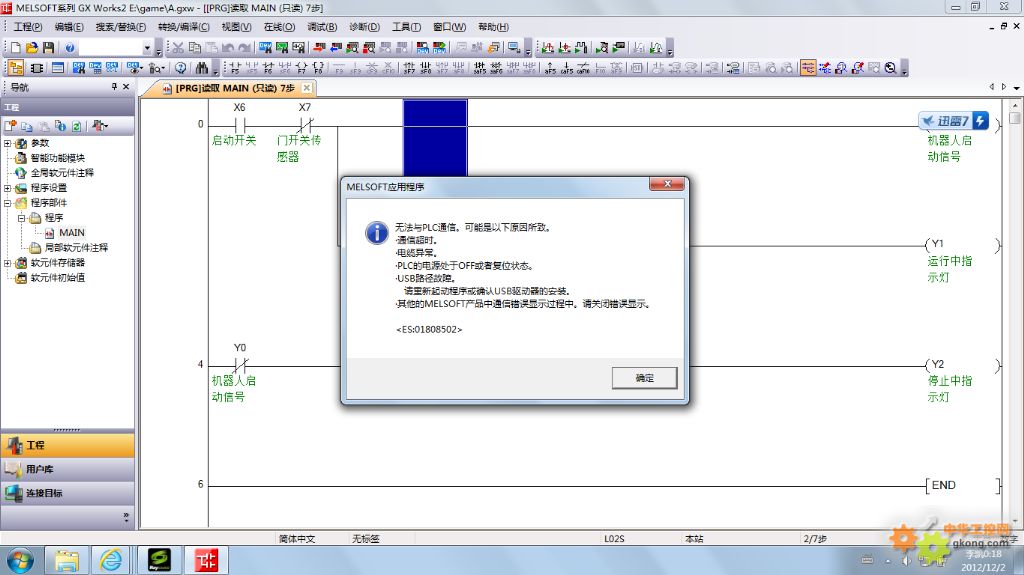1024x575 pixels.
Task: Insert closed contact with F6 icon
Action: (268, 68)
